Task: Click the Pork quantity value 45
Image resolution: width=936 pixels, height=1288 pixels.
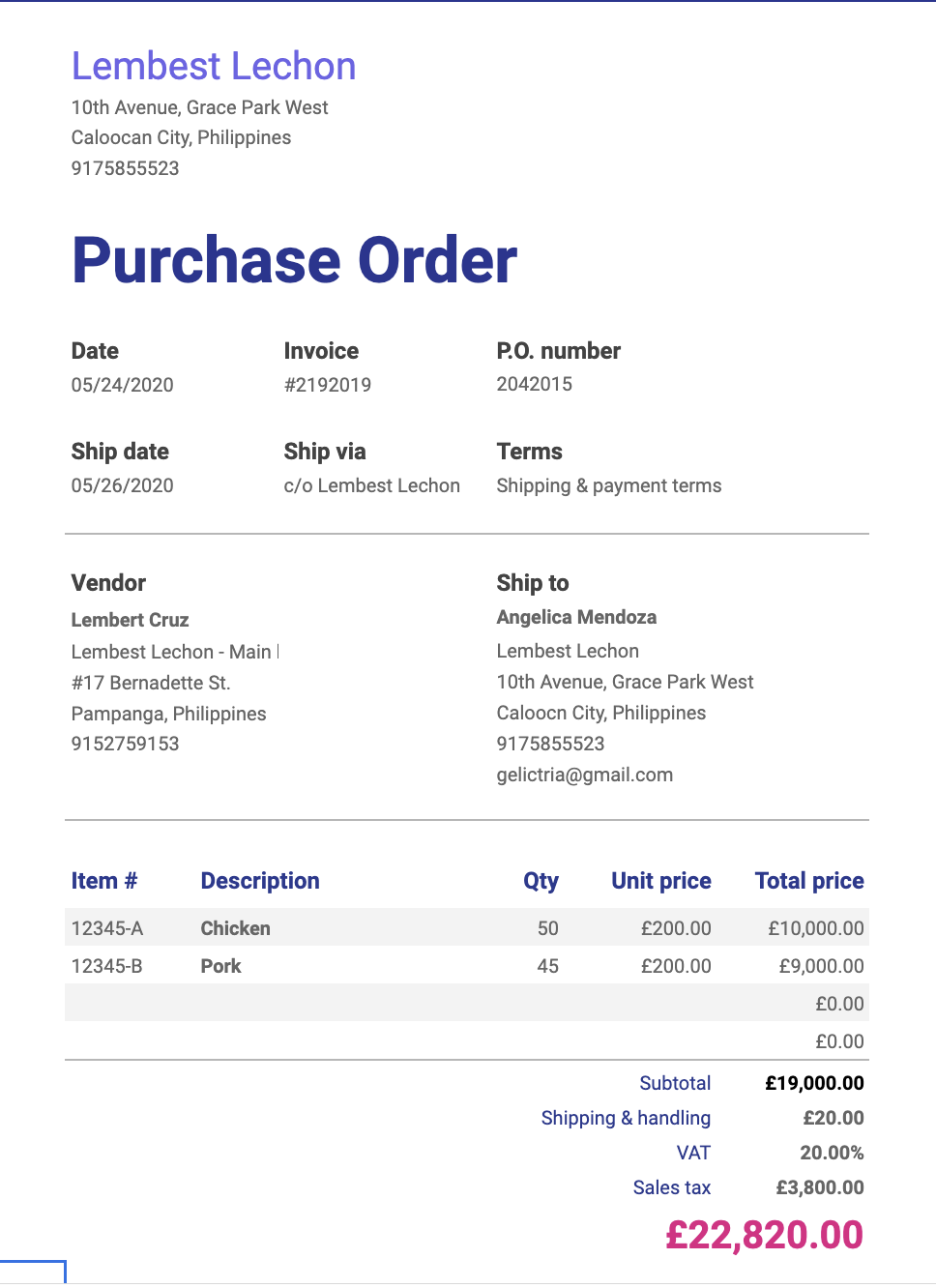Action: point(547,966)
